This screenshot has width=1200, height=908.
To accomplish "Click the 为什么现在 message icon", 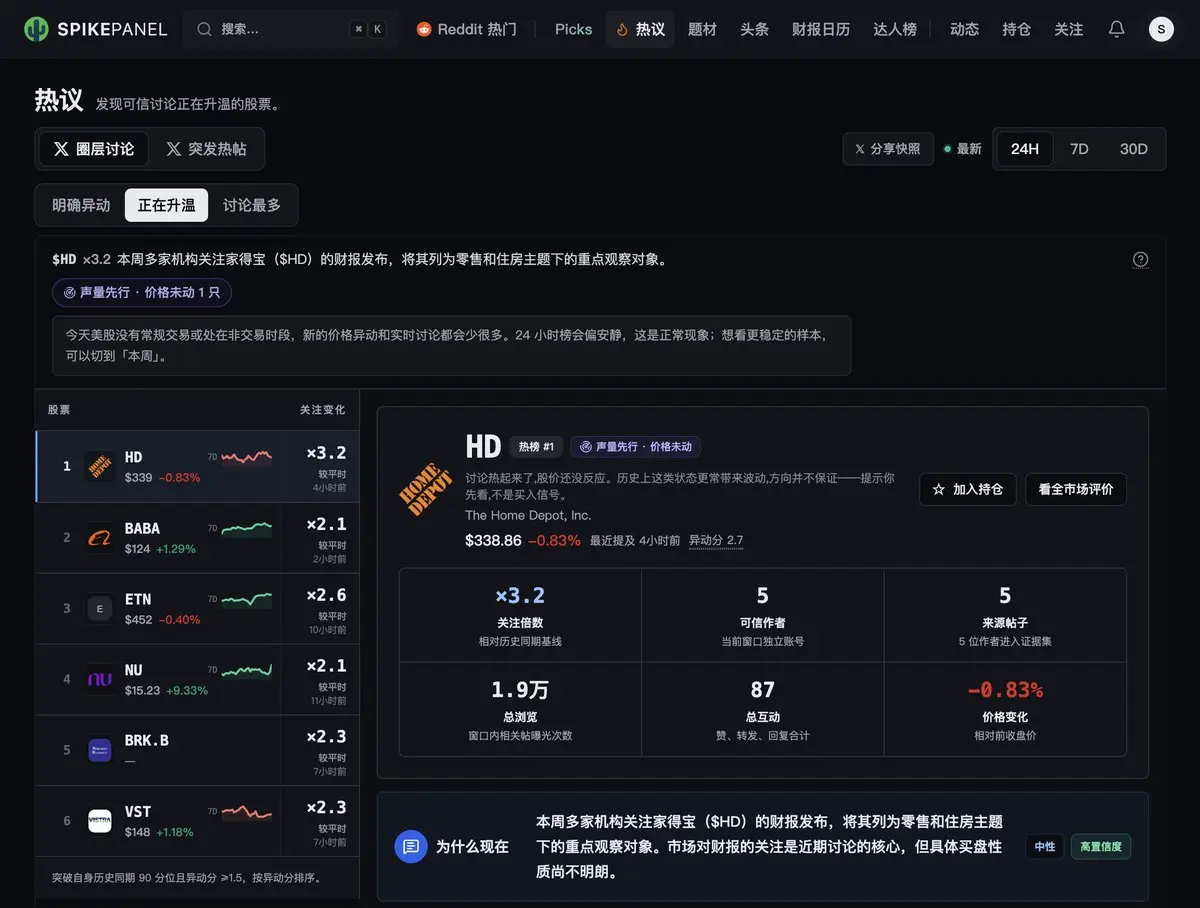I will 411,846.
